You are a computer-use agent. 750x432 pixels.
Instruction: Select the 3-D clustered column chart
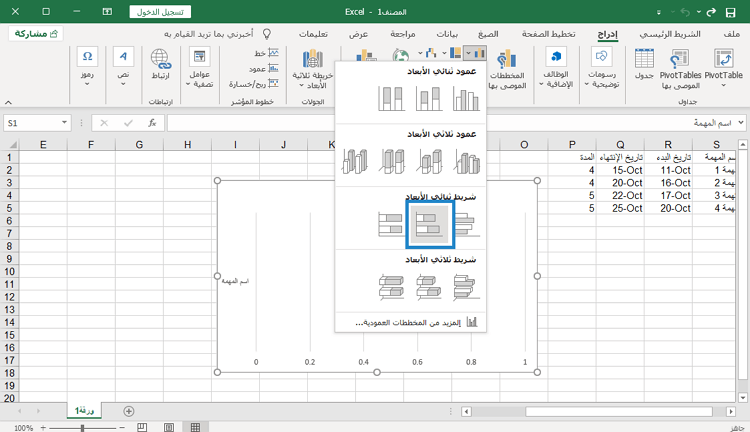click(x=467, y=161)
